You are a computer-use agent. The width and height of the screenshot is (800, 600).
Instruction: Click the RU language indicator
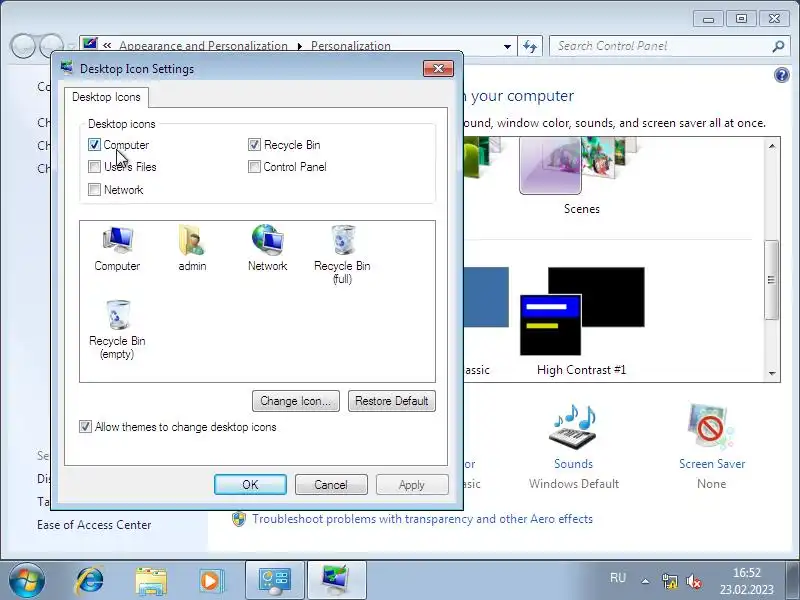point(617,578)
